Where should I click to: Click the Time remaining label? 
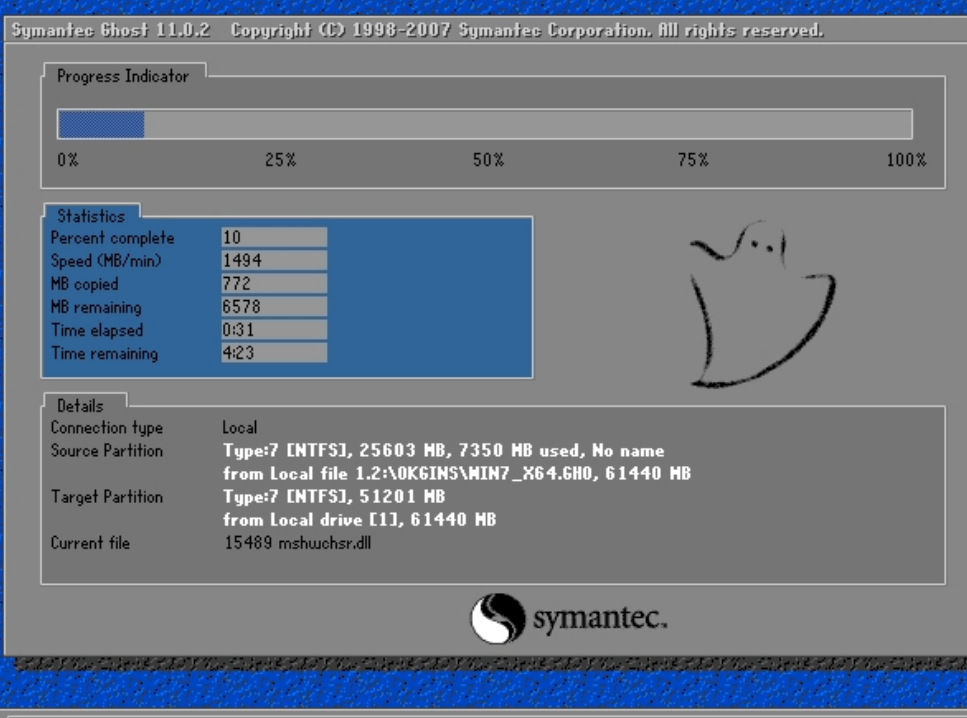[104, 353]
